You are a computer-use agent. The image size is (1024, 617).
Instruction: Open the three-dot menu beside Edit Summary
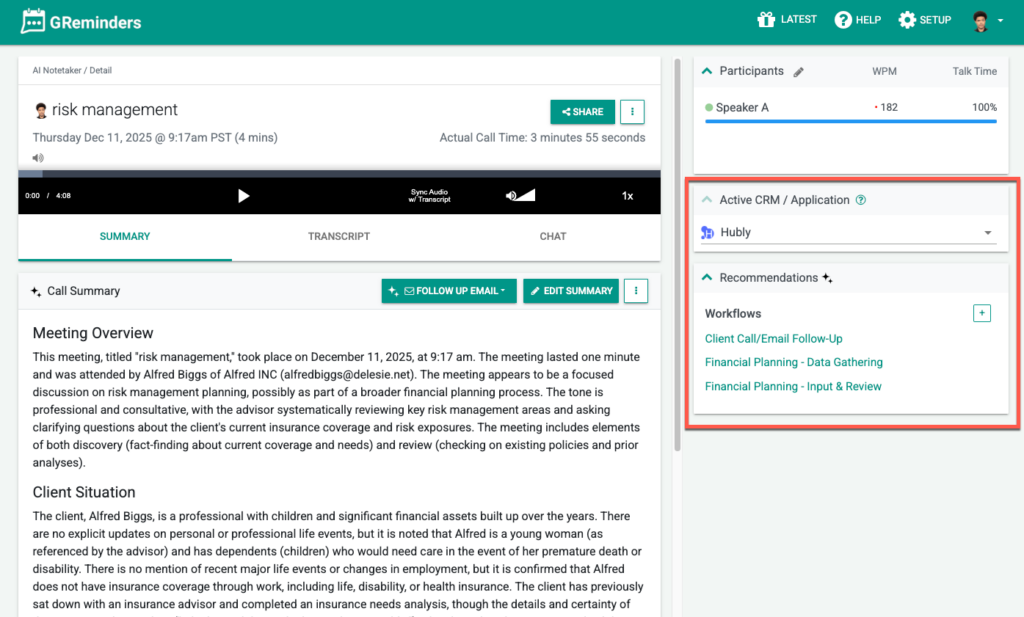(x=636, y=291)
